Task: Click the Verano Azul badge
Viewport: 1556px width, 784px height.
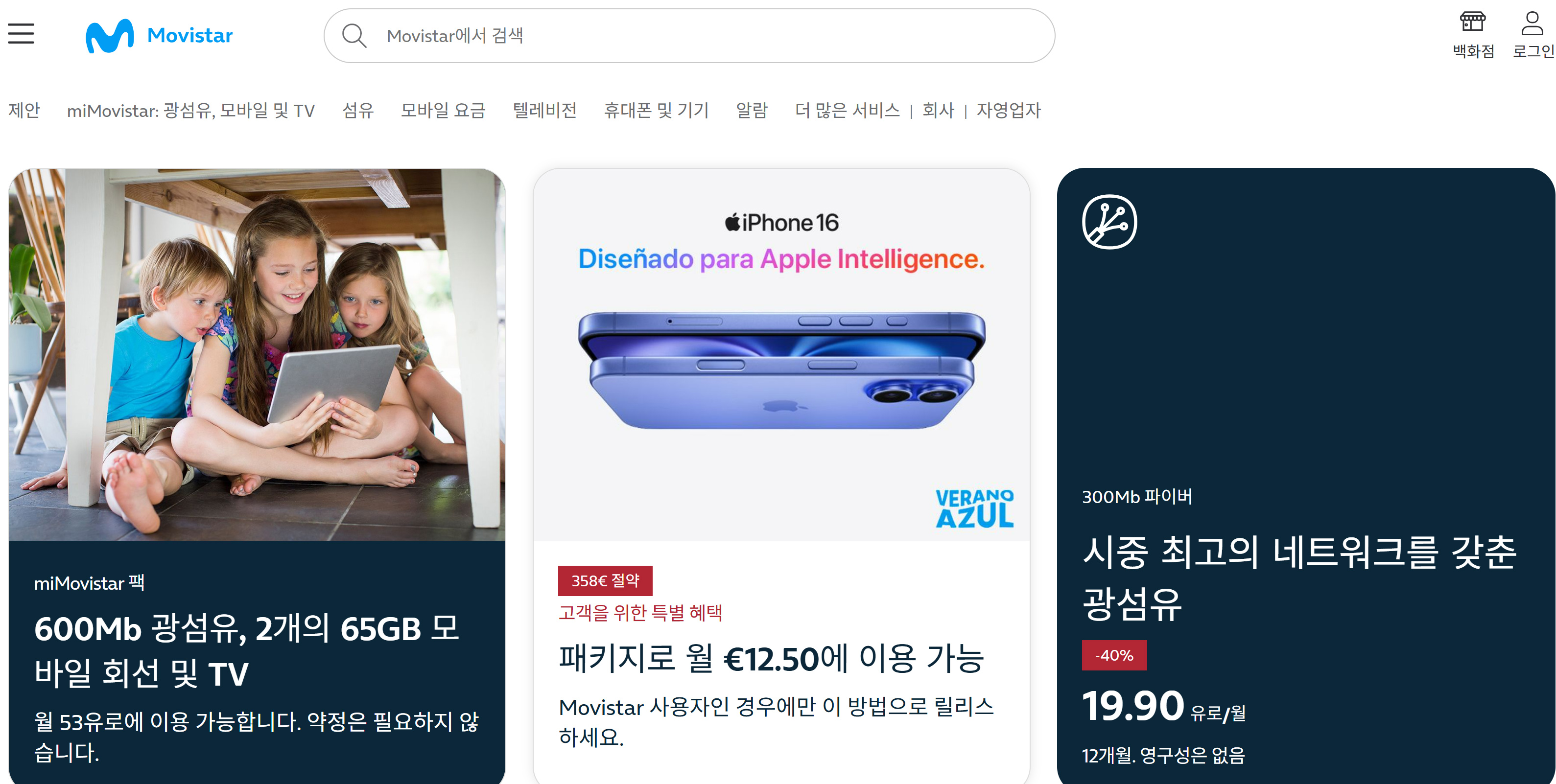Action: (x=974, y=508)
